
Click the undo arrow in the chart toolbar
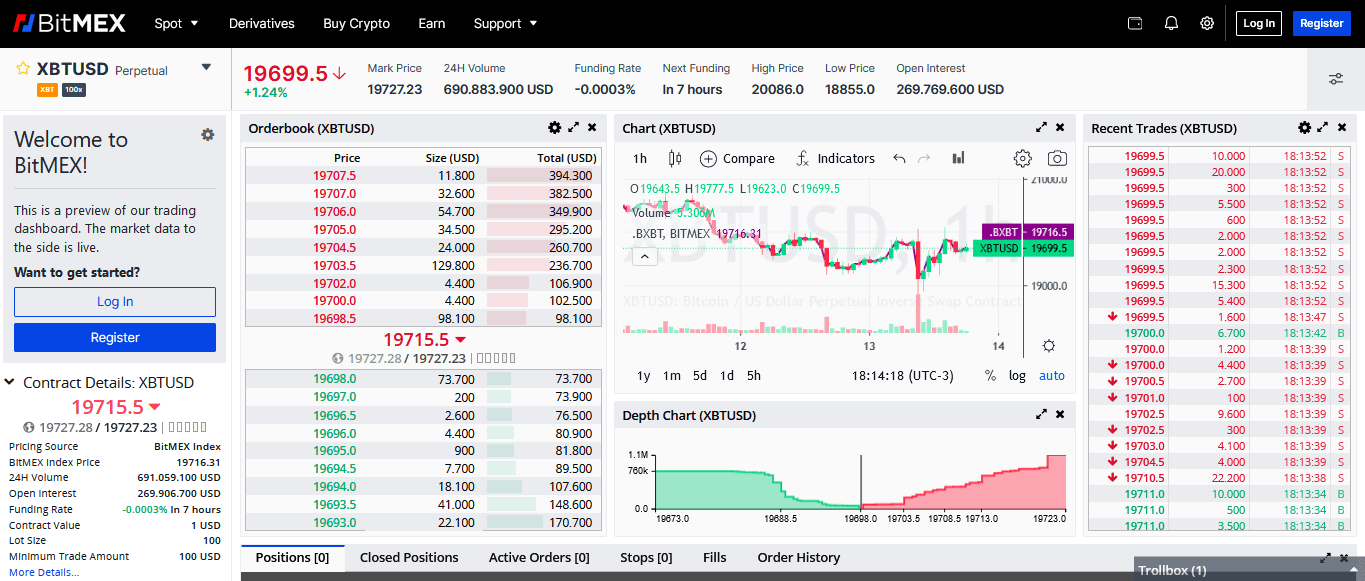coord(899,158)
